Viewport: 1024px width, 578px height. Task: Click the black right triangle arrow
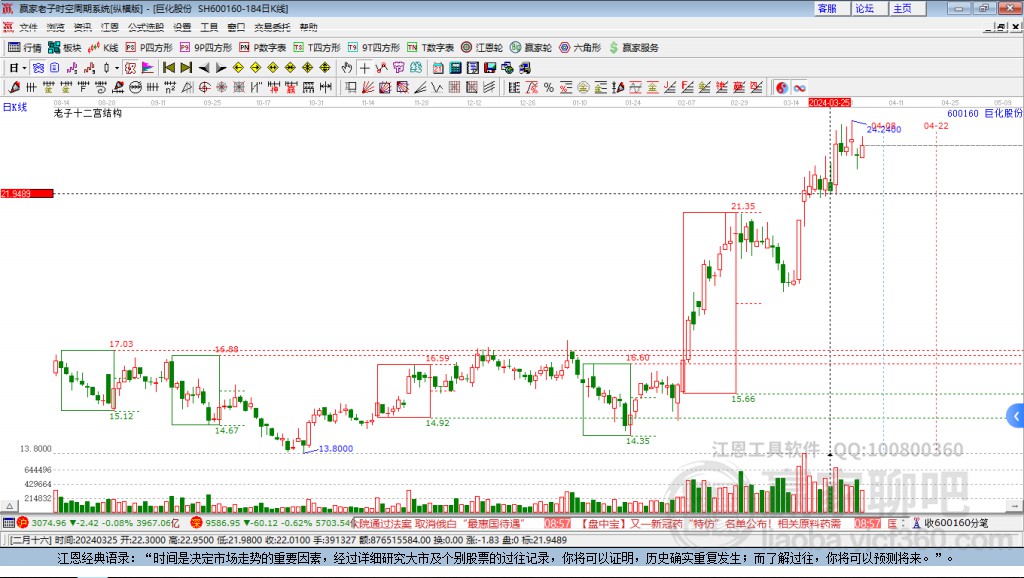pyautogui.click(x=221, y=68)
